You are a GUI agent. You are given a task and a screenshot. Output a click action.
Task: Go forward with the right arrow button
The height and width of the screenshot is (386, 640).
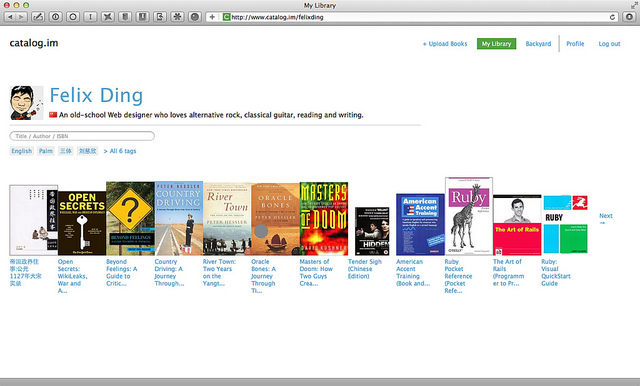[x=22, y=17]
